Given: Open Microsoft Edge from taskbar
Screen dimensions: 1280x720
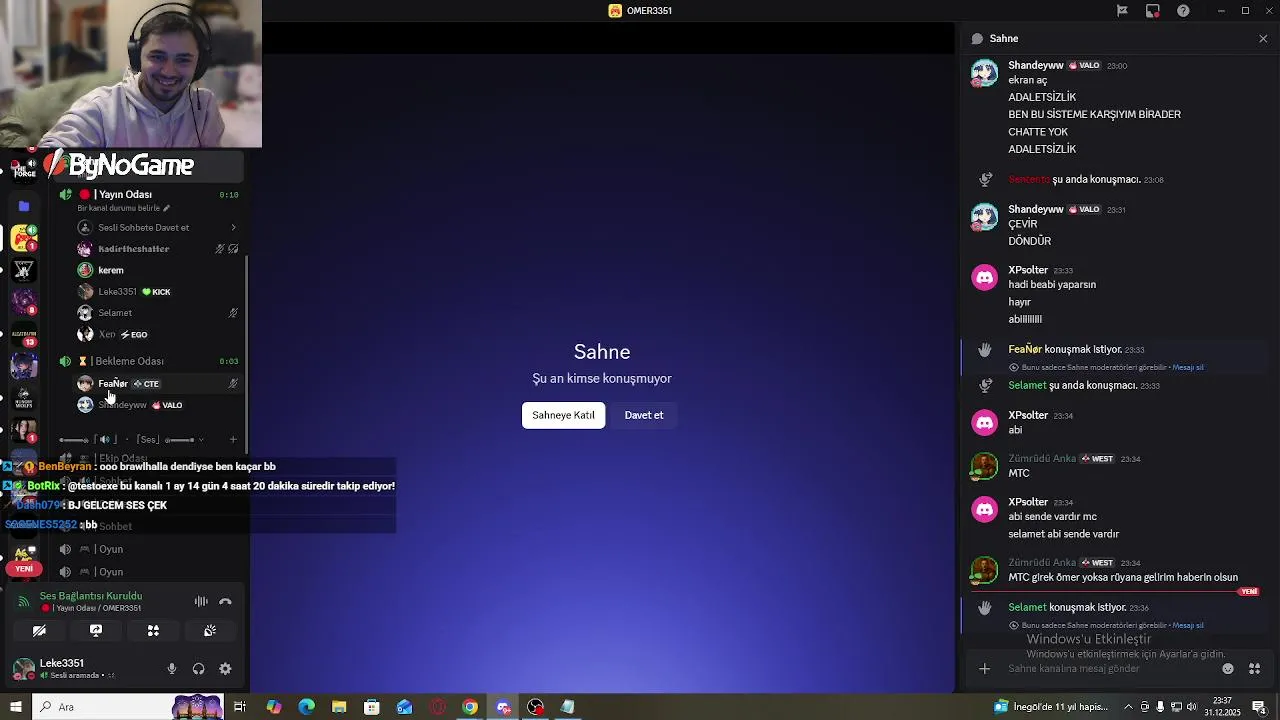Looking at the screenshot, I should (x=306, y=707).
